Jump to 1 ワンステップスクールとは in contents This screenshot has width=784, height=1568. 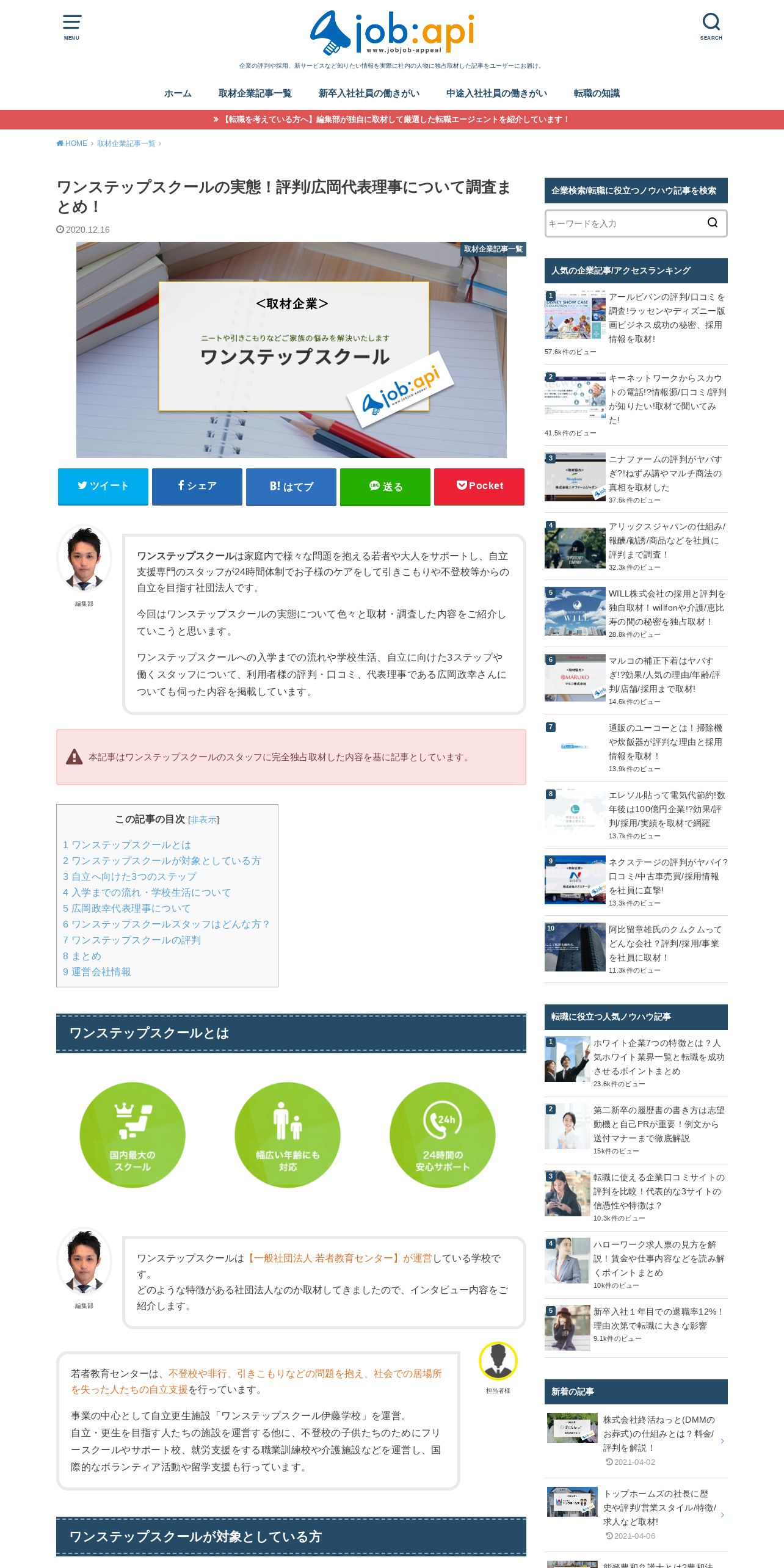[x=127, y=844]
